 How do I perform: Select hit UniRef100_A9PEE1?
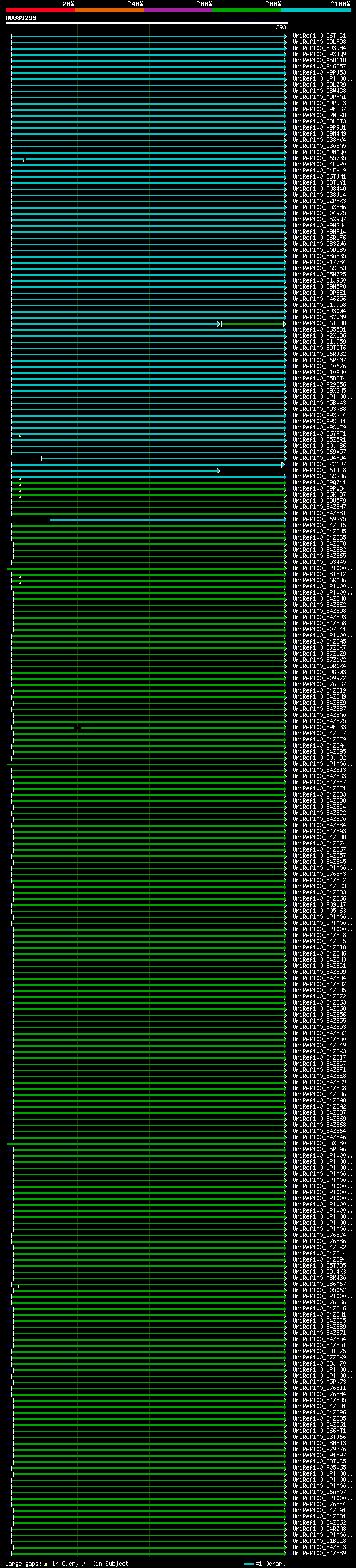coord(319,293)
